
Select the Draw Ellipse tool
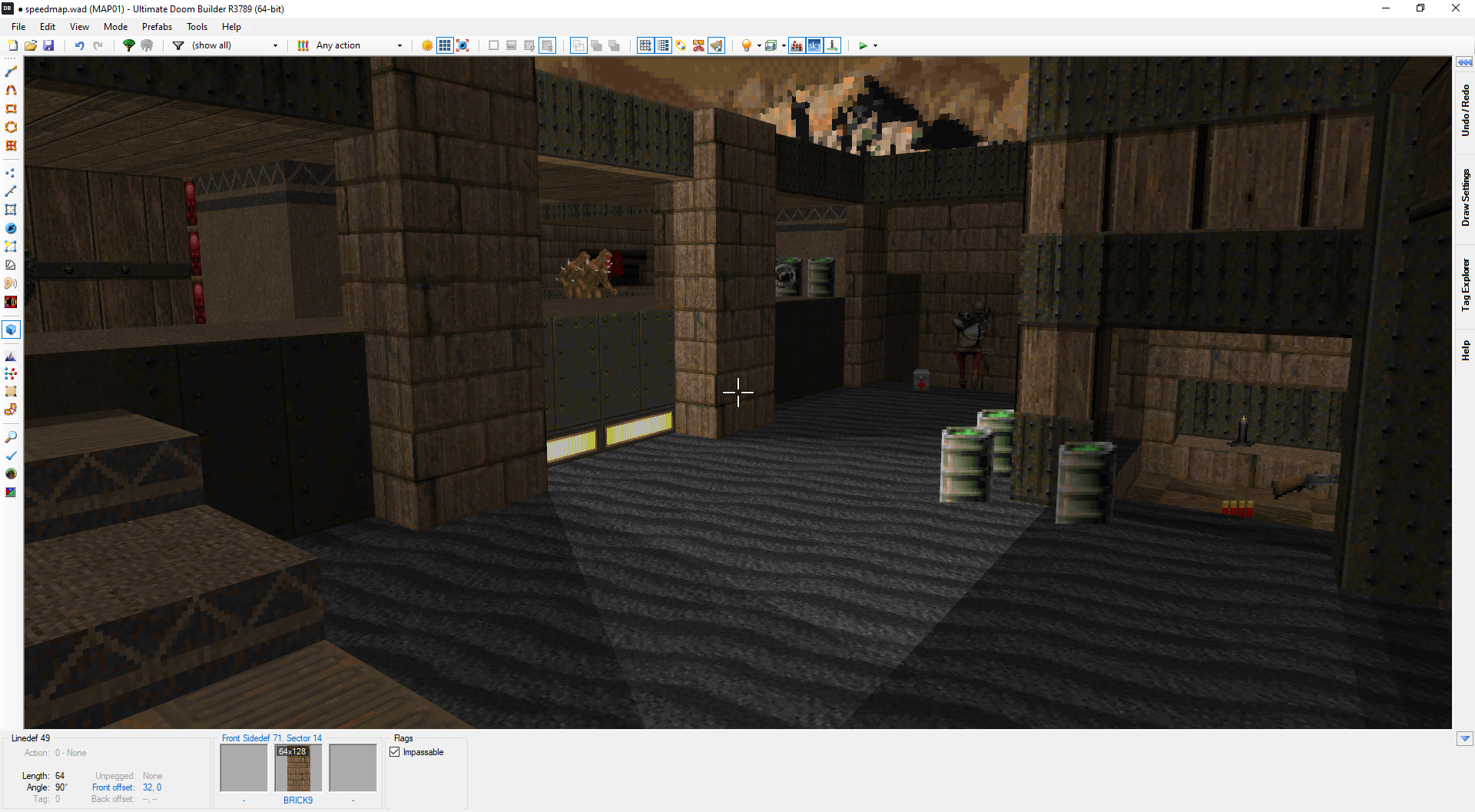click(x=11, y=127)
